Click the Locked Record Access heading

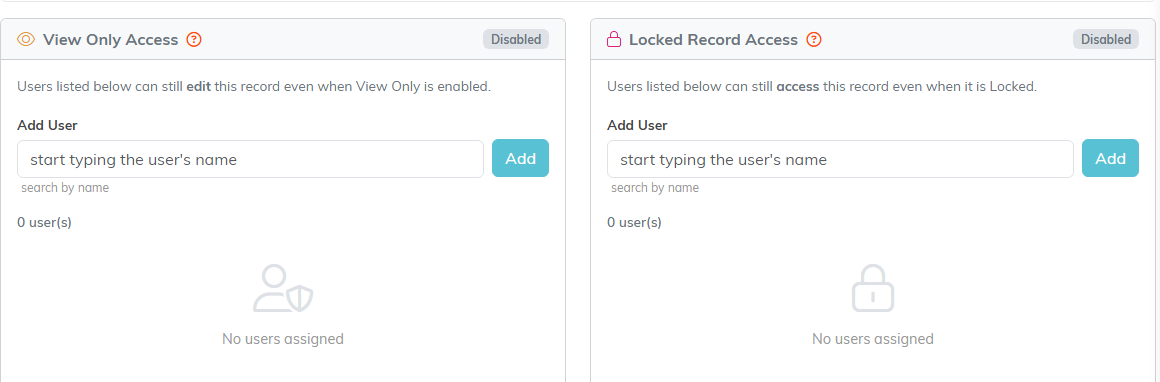coord(713,40)
